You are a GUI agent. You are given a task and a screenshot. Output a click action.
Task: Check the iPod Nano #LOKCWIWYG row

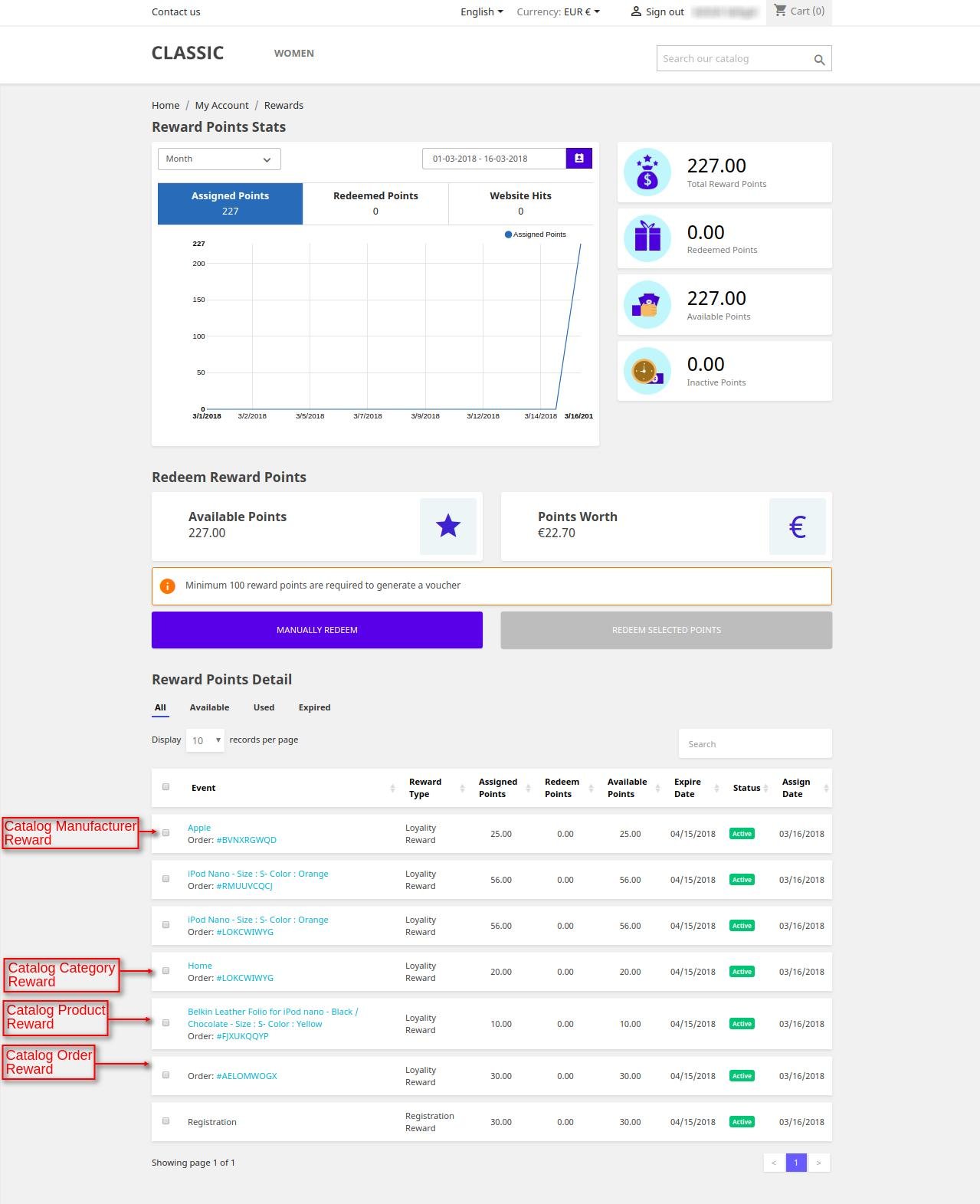click(x=166, y=925)
